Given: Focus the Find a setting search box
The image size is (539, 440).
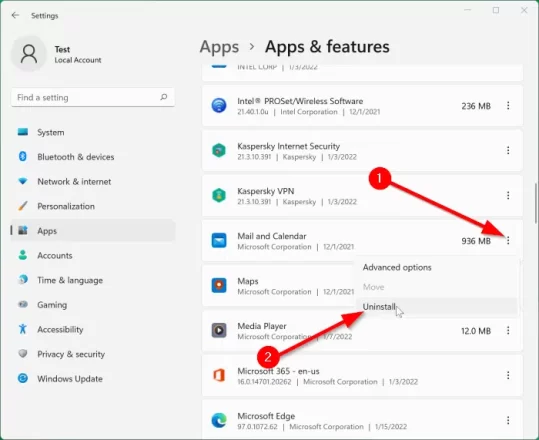Looking at the screenshot, I should coord(93,97).
